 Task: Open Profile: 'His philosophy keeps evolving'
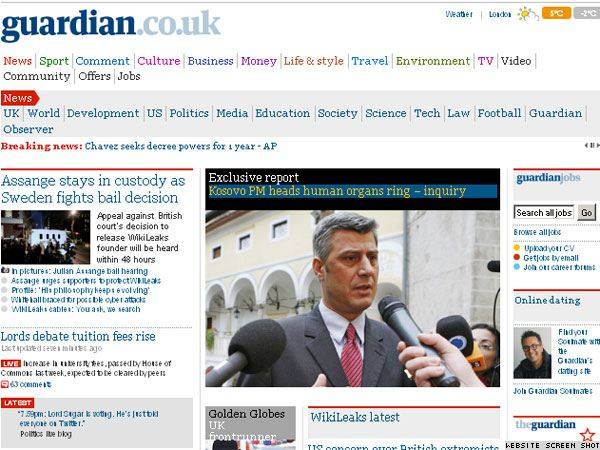point(80,290)
